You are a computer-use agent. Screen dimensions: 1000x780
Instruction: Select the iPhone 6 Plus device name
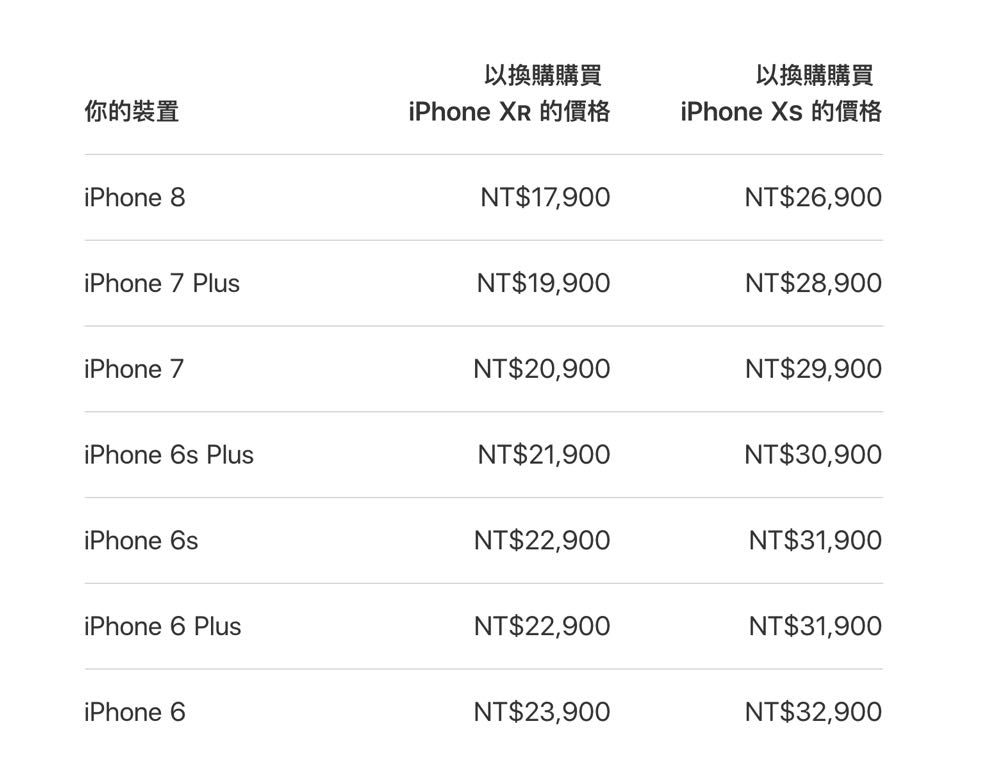click(x=162, y=627)
